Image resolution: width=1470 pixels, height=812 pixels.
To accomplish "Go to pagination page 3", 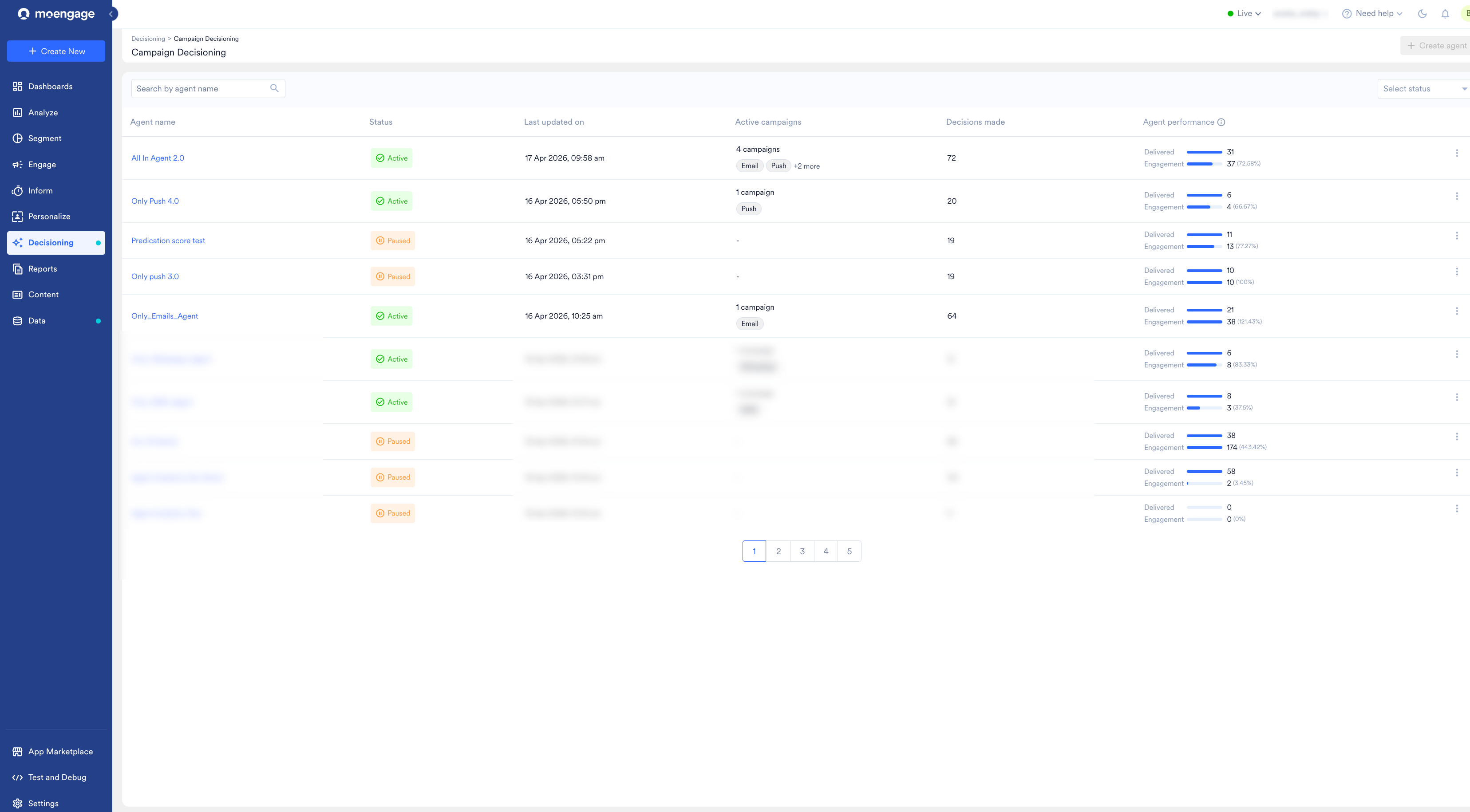I will [802, 551].
